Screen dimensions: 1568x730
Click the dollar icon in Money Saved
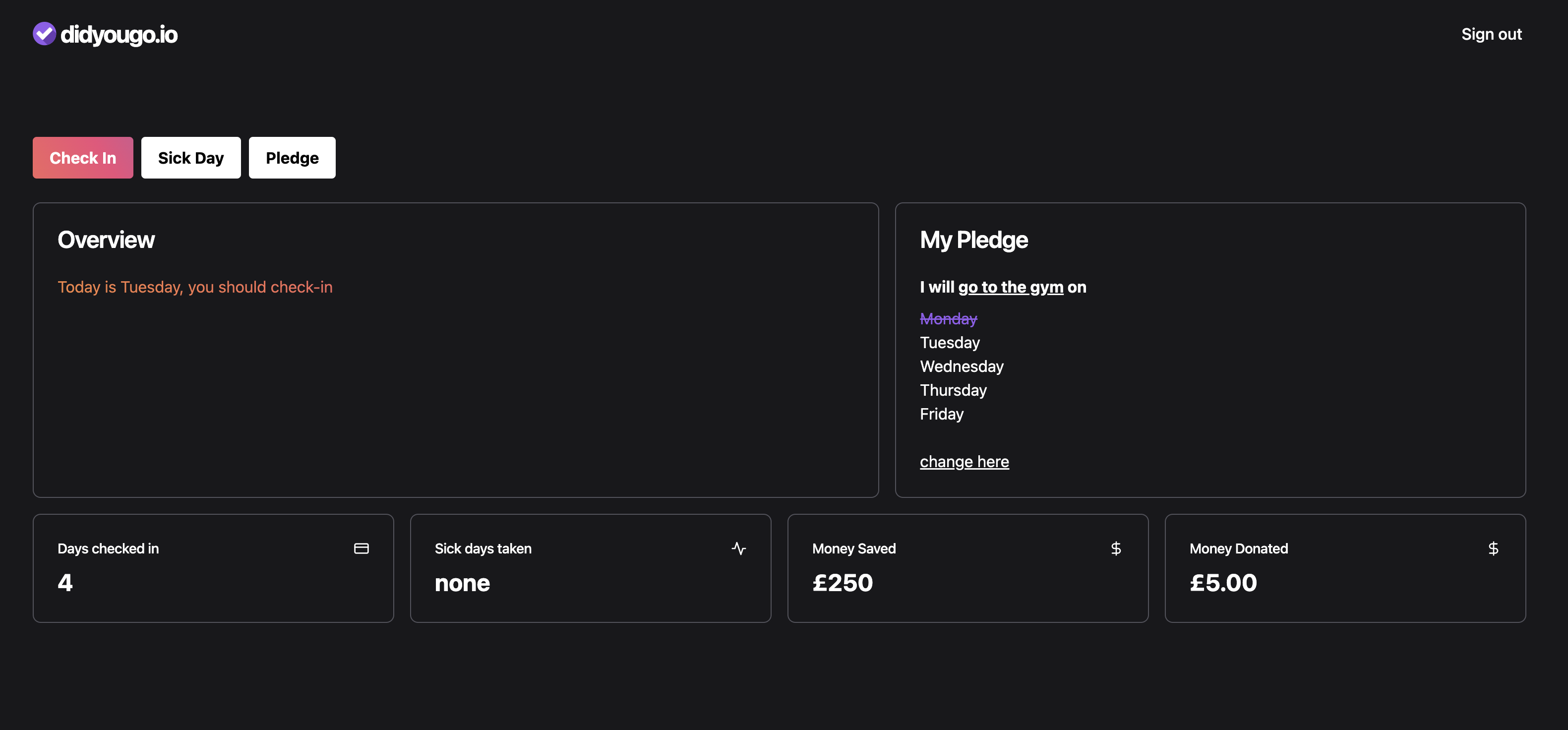(x=1116, y=548)
